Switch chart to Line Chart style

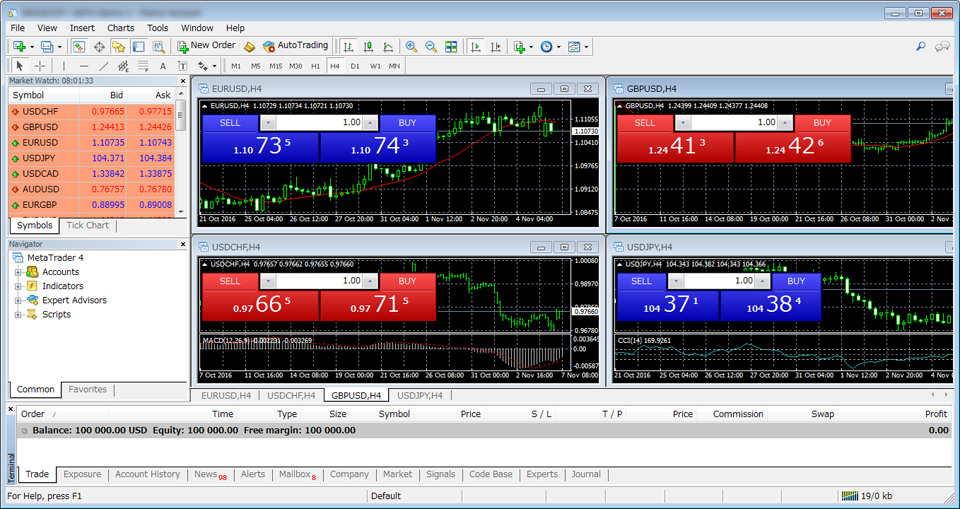[x=388, y=47]
